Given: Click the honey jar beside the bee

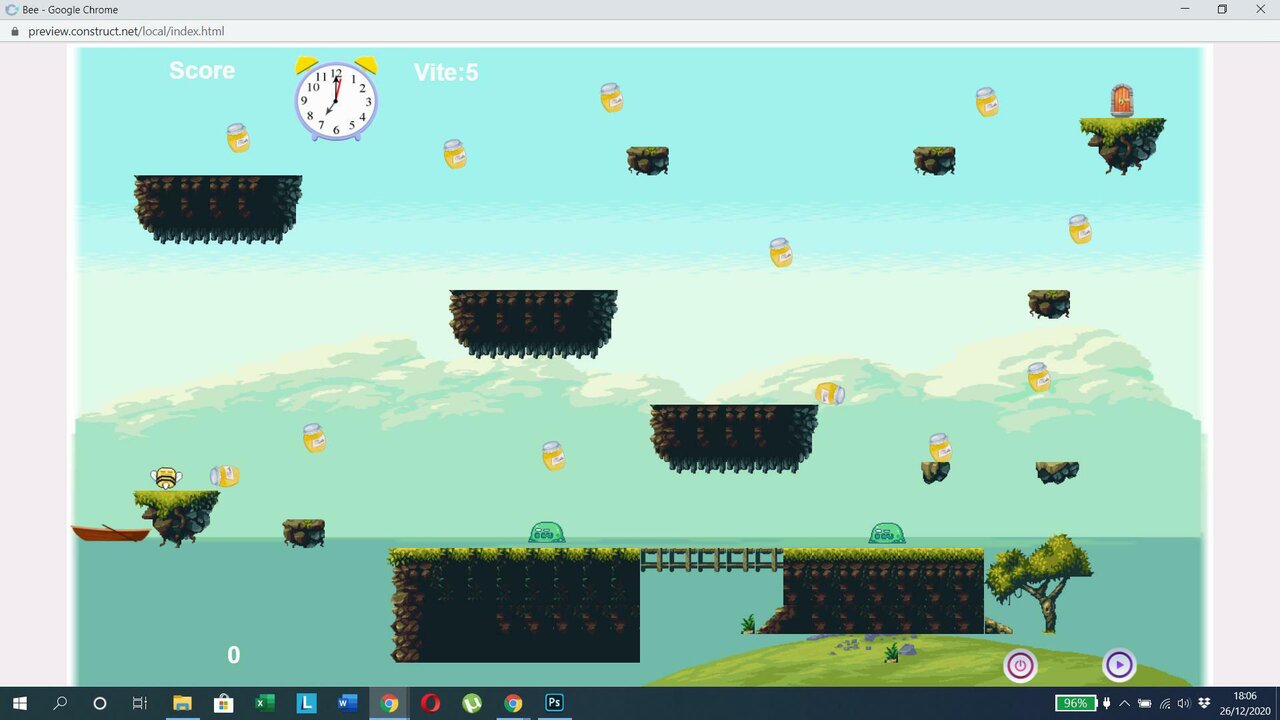Looking at the screenshot, I should coord(225,475).
